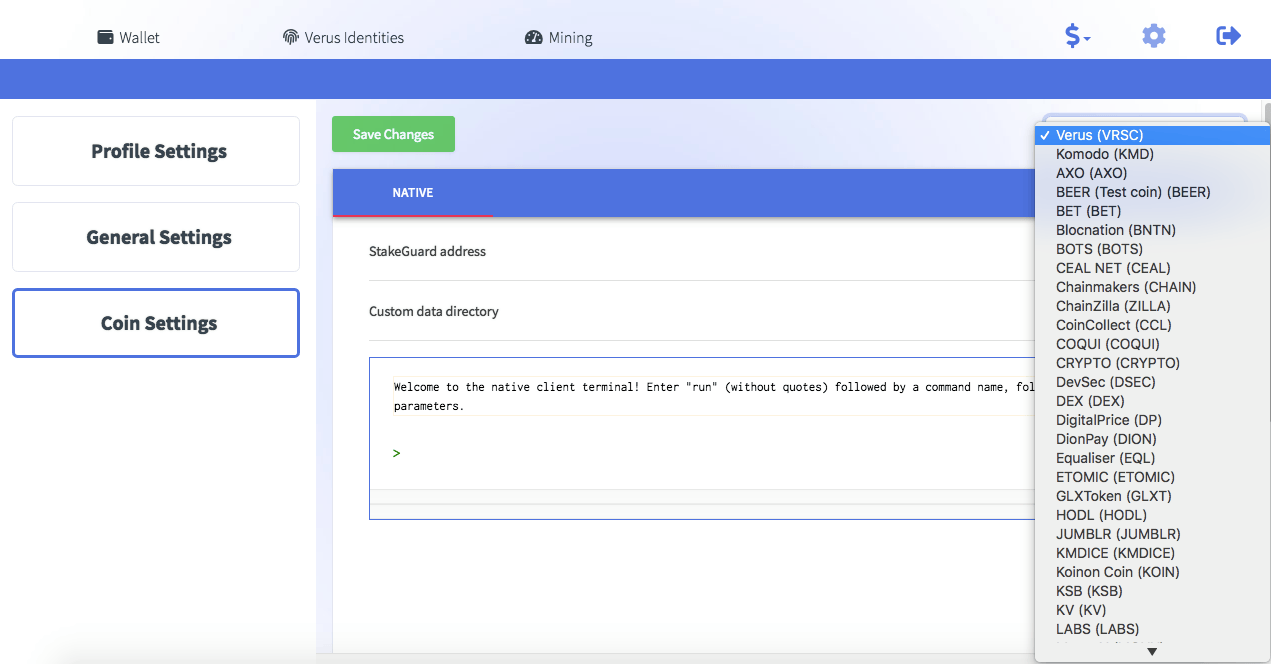
Task: Pick BEER (Test coin) (BEER) option
Action: [x=1152, y=192]
